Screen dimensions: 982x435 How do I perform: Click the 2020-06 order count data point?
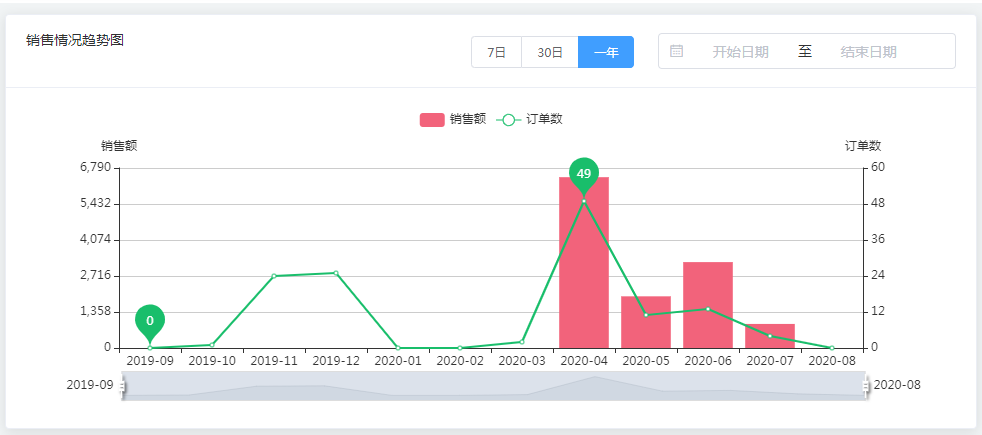[708, 309]
